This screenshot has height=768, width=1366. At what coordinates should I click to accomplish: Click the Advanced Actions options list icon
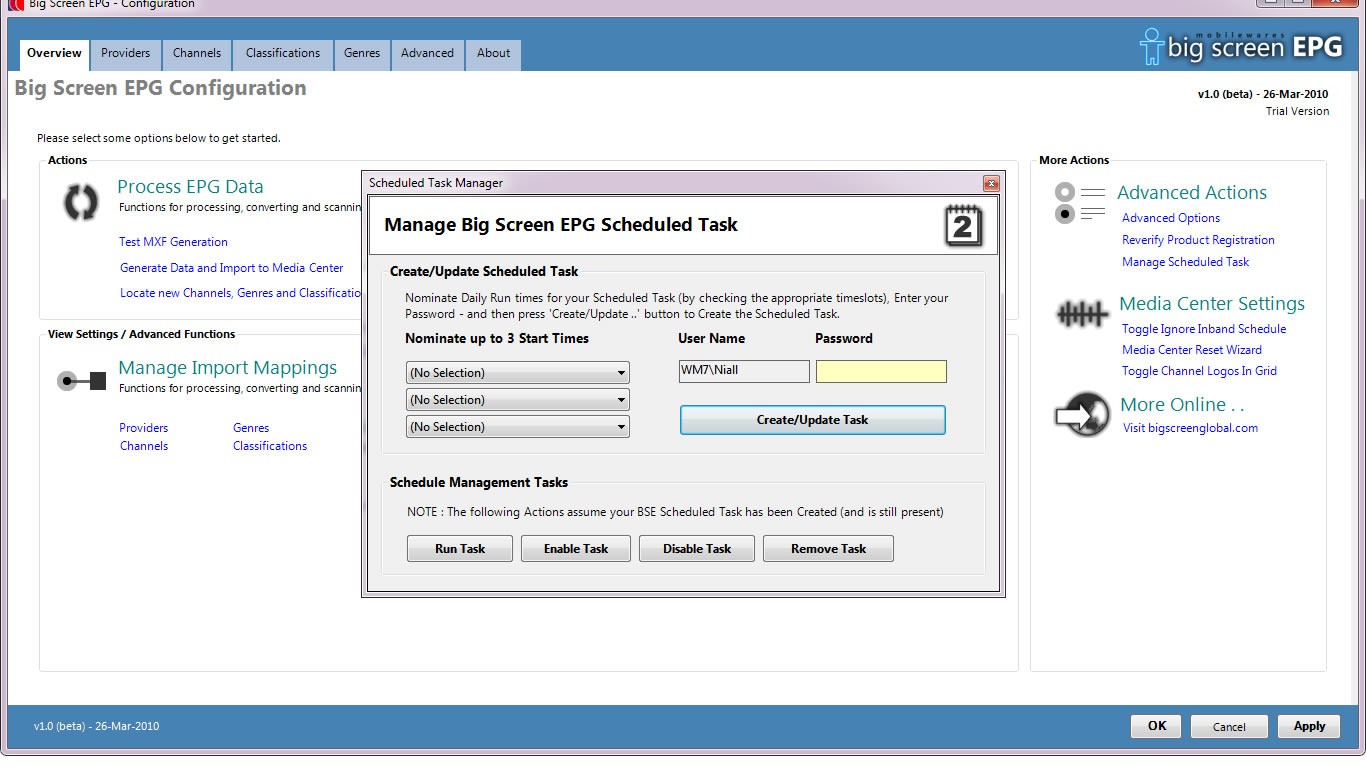pos(1080,202)
